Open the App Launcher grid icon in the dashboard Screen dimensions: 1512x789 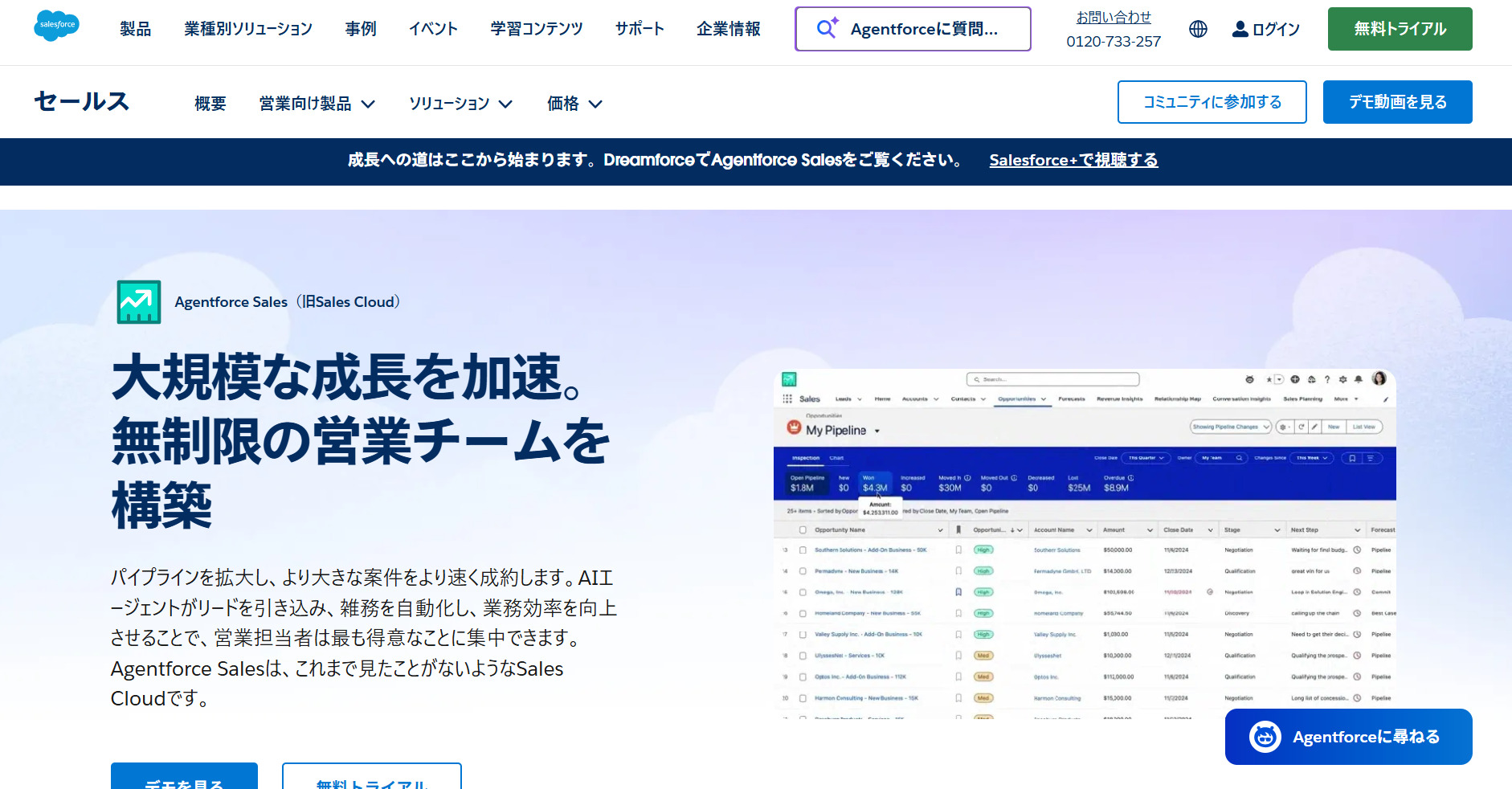point(787,399)
